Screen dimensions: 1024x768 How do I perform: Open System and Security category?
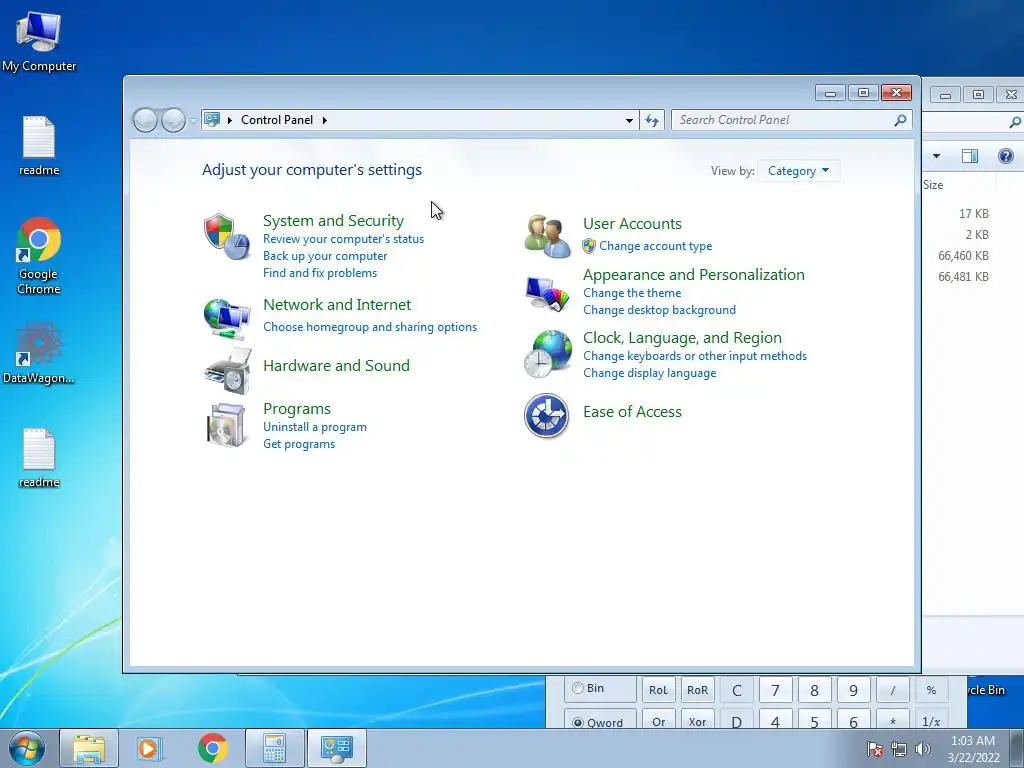point(333,221)
